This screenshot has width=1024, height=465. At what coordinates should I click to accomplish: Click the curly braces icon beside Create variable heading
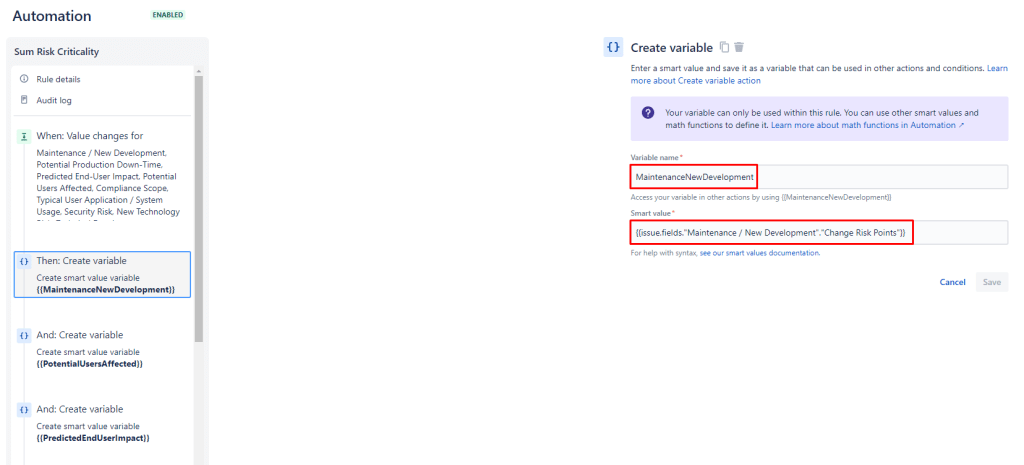[x=613, y=47]
